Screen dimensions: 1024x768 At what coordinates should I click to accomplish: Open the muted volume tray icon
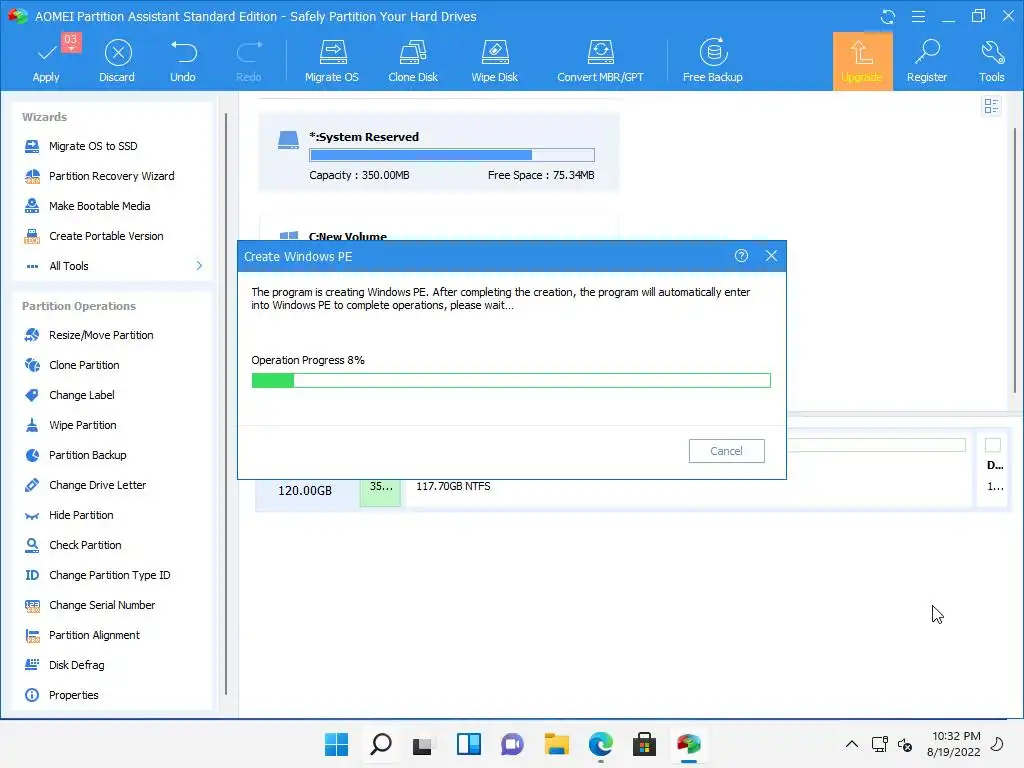(x=904, y=744)
